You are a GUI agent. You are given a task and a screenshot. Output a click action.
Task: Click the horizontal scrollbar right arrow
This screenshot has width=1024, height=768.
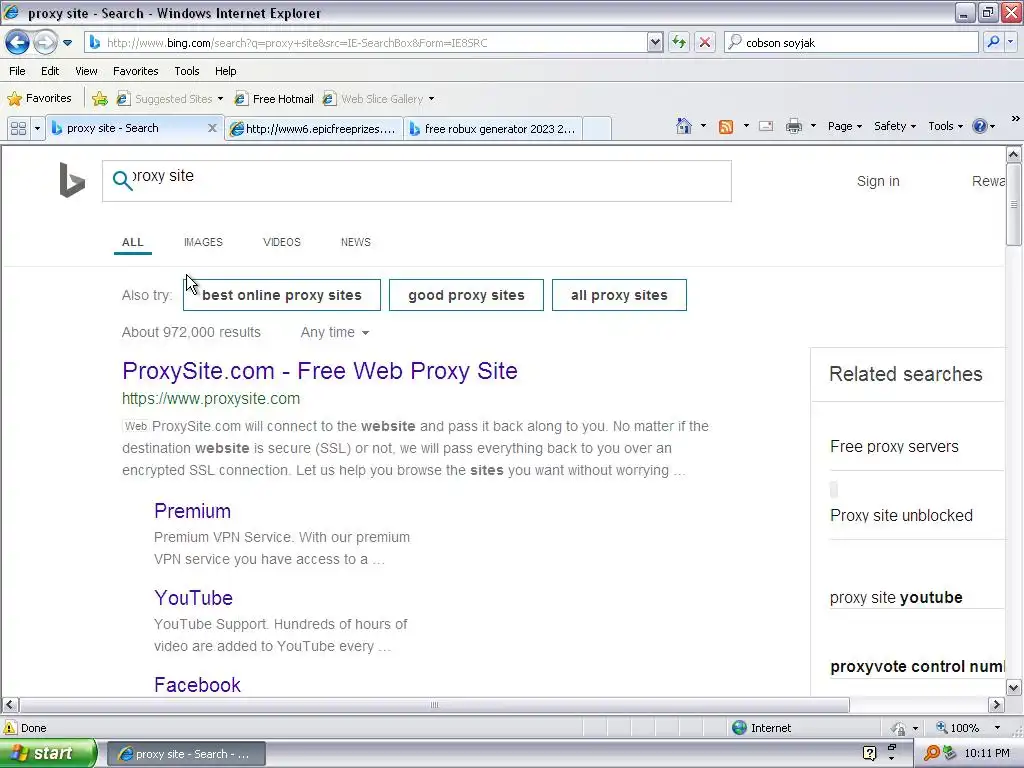pyautogui.click(x=996, y=705)
